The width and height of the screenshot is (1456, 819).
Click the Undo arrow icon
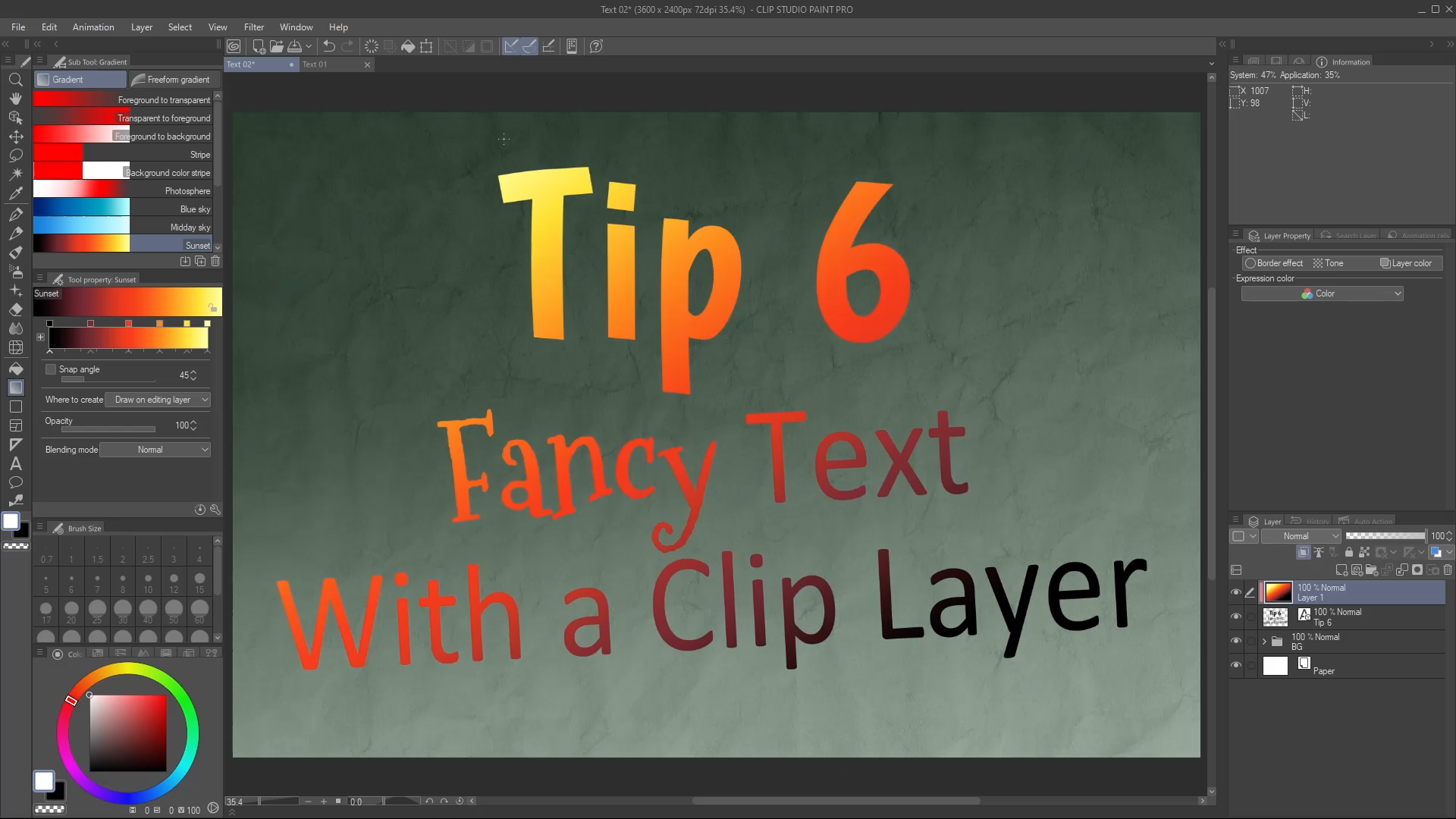coord(329,46)
